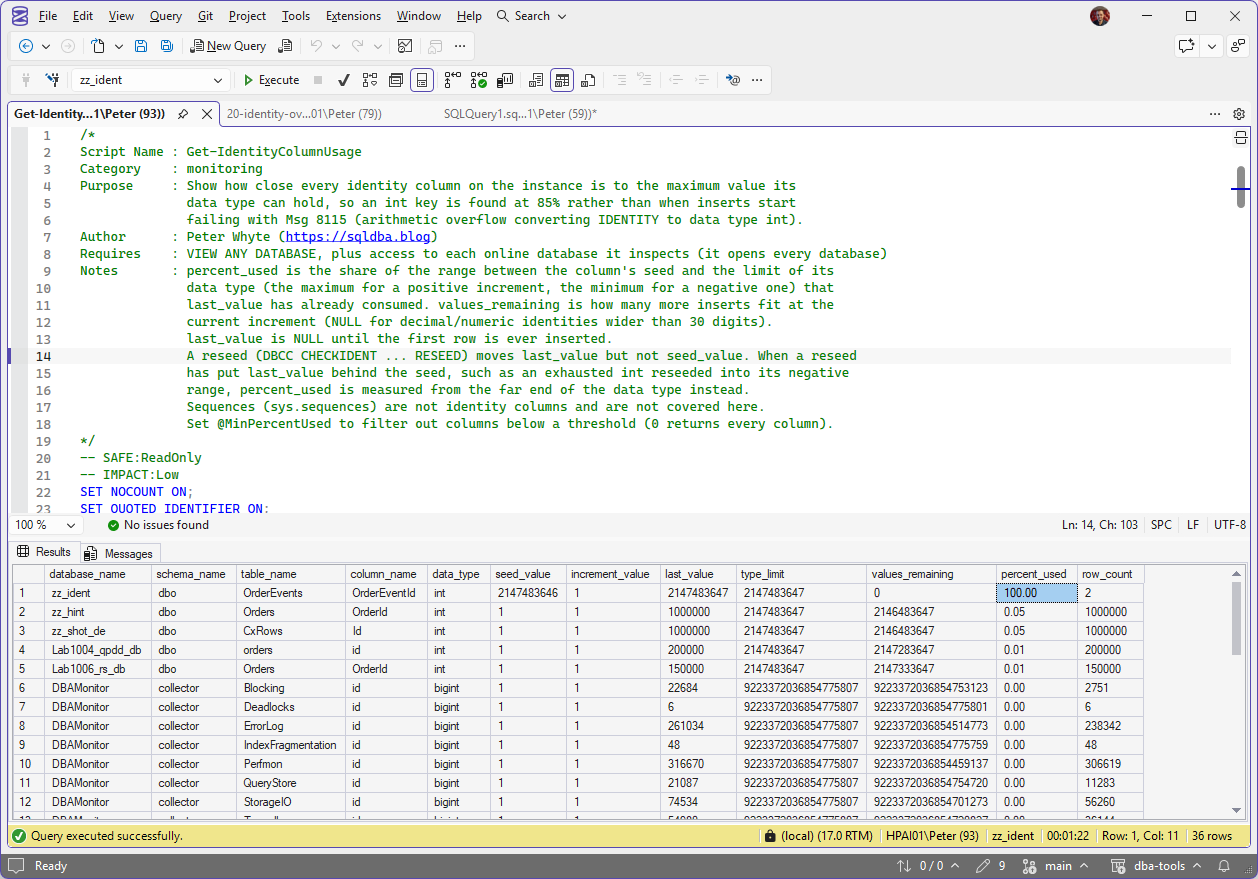Pin the Get-Identity tab with pin icon
Image resolution: width=1258 pixels, height=879 pixels.
(183, 114)
